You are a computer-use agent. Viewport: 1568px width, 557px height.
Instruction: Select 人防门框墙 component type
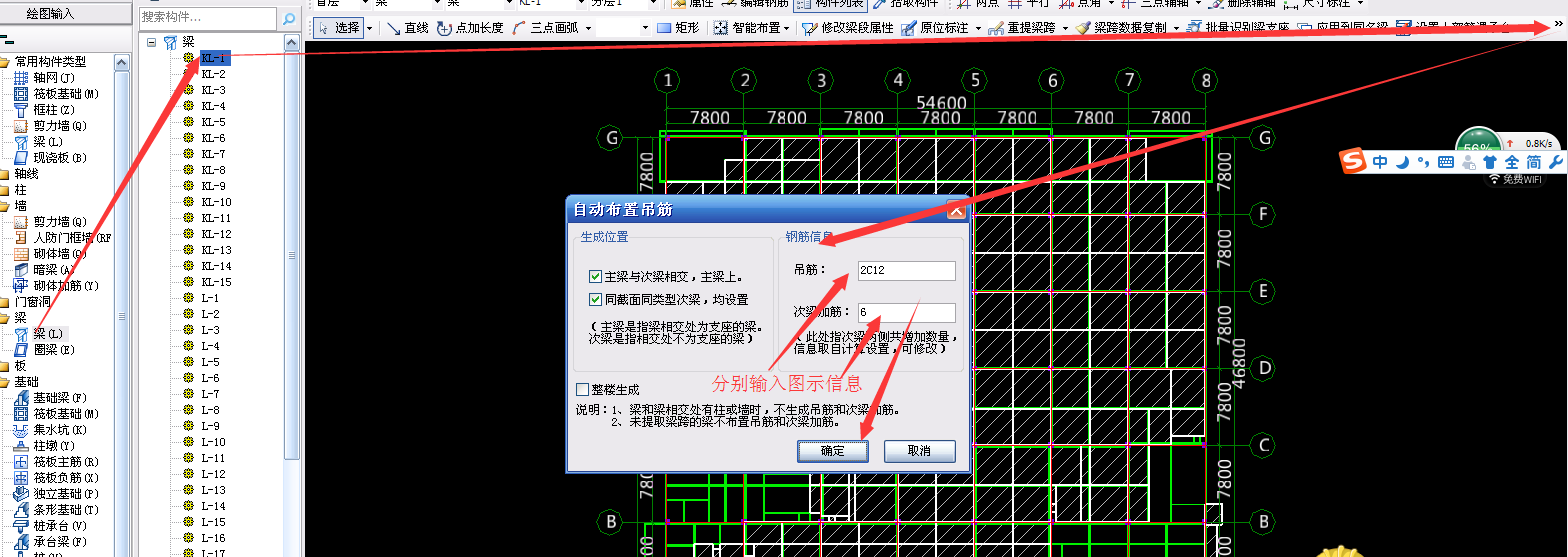coord(63,238)
